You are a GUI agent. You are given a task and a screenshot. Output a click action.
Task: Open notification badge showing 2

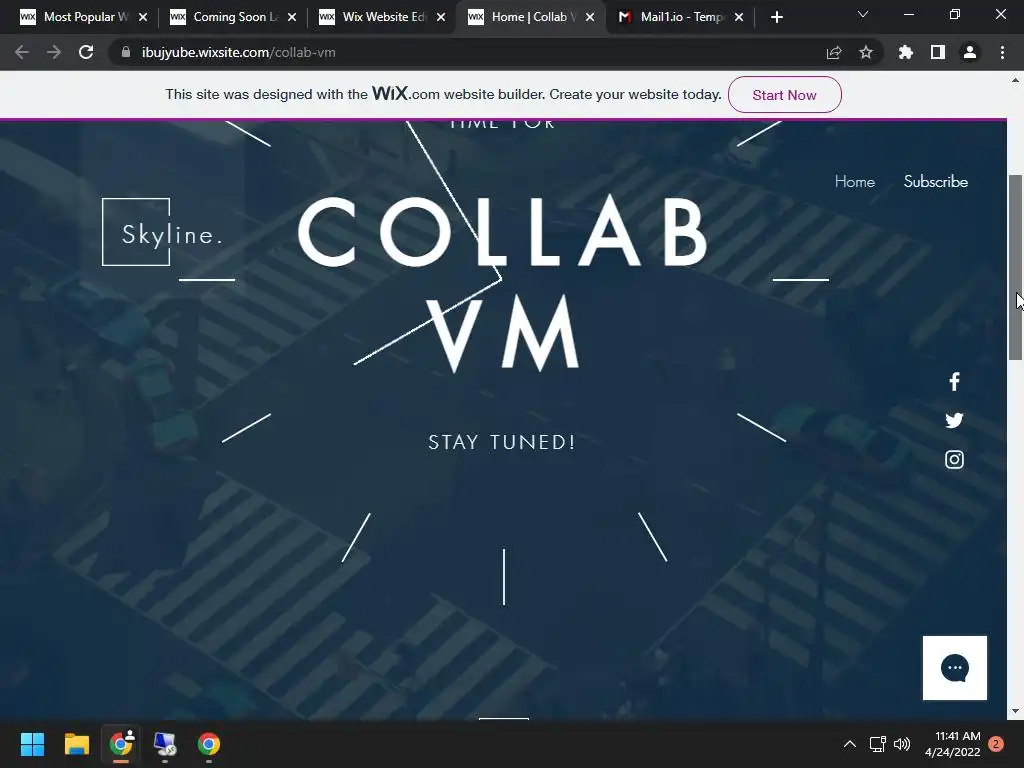[996, 744]
